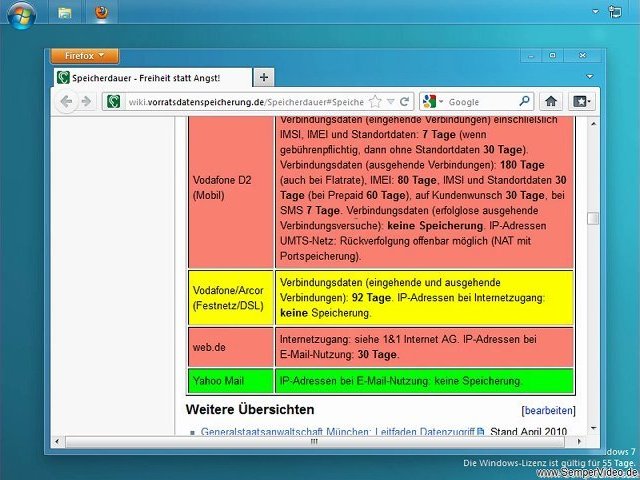Open the URL history dropdown arrow
The image size is (640, 480).
390,101
